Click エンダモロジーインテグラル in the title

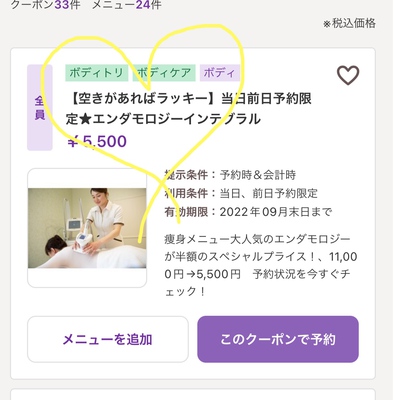[x=177, y=119]
